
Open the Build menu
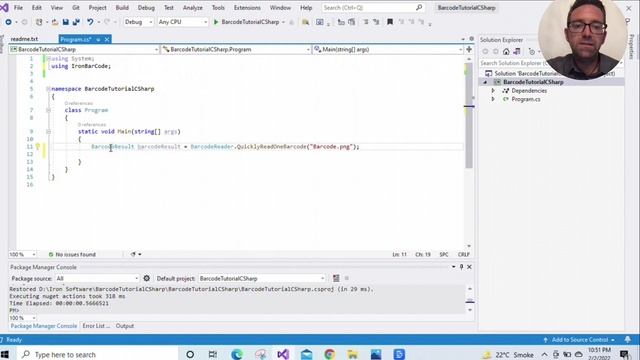pos(122,8)
